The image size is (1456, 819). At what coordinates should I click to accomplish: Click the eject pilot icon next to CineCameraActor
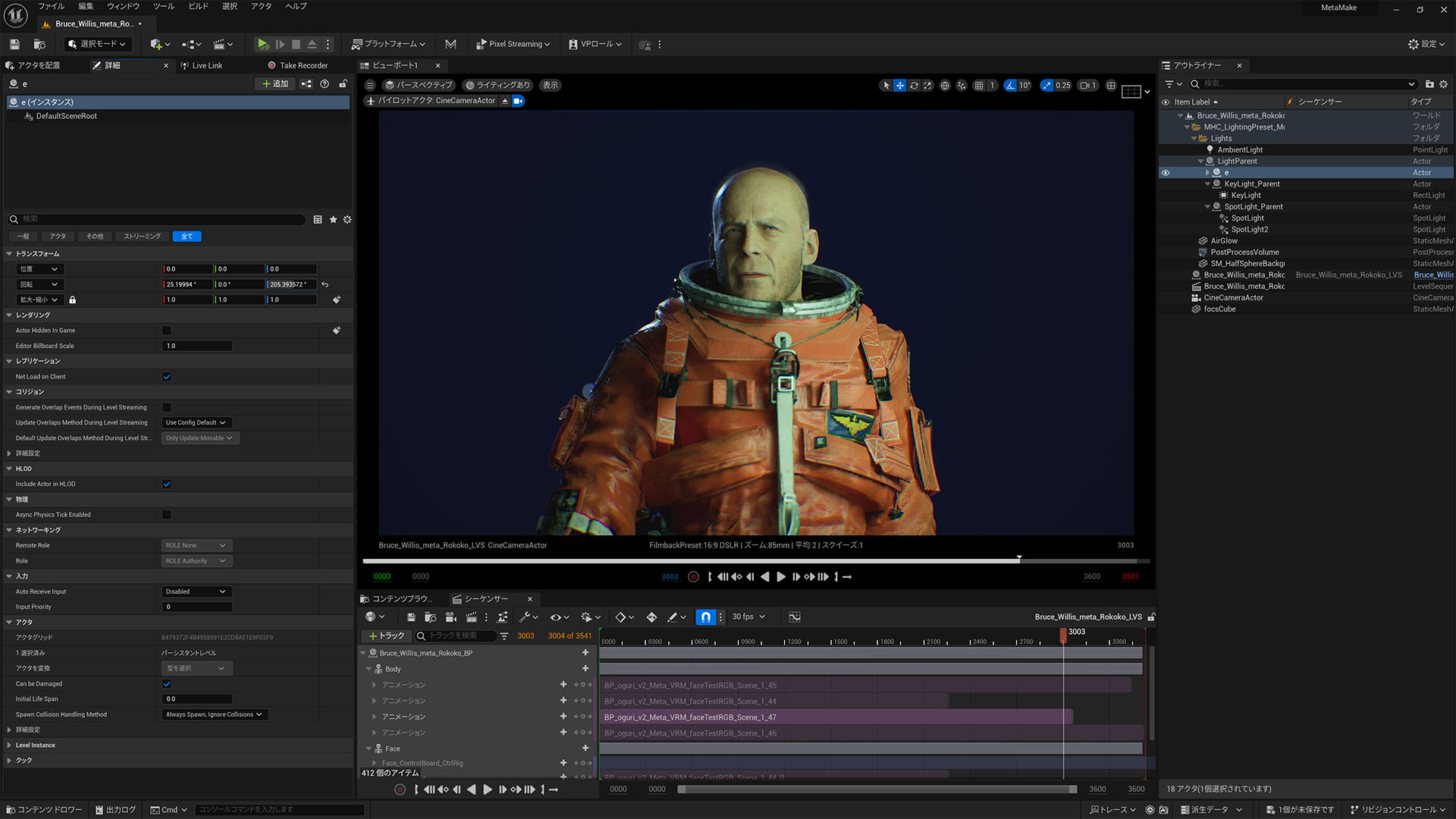point(505,101)
